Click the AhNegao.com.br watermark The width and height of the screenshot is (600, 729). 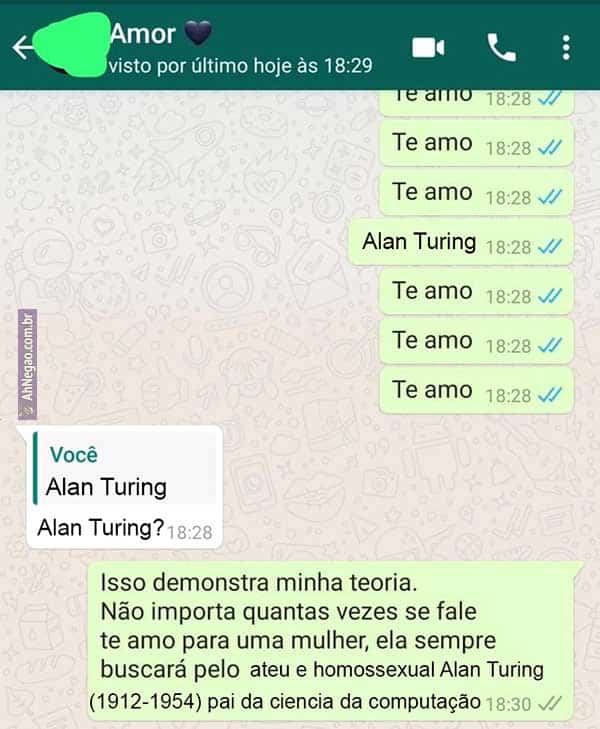27,364
